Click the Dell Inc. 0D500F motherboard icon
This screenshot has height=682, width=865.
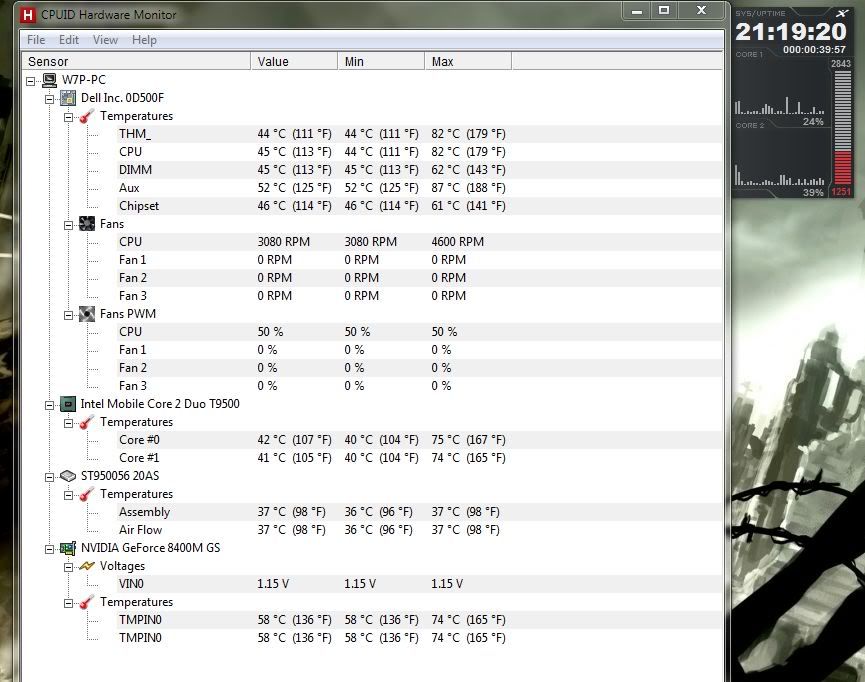coord(68,98)
